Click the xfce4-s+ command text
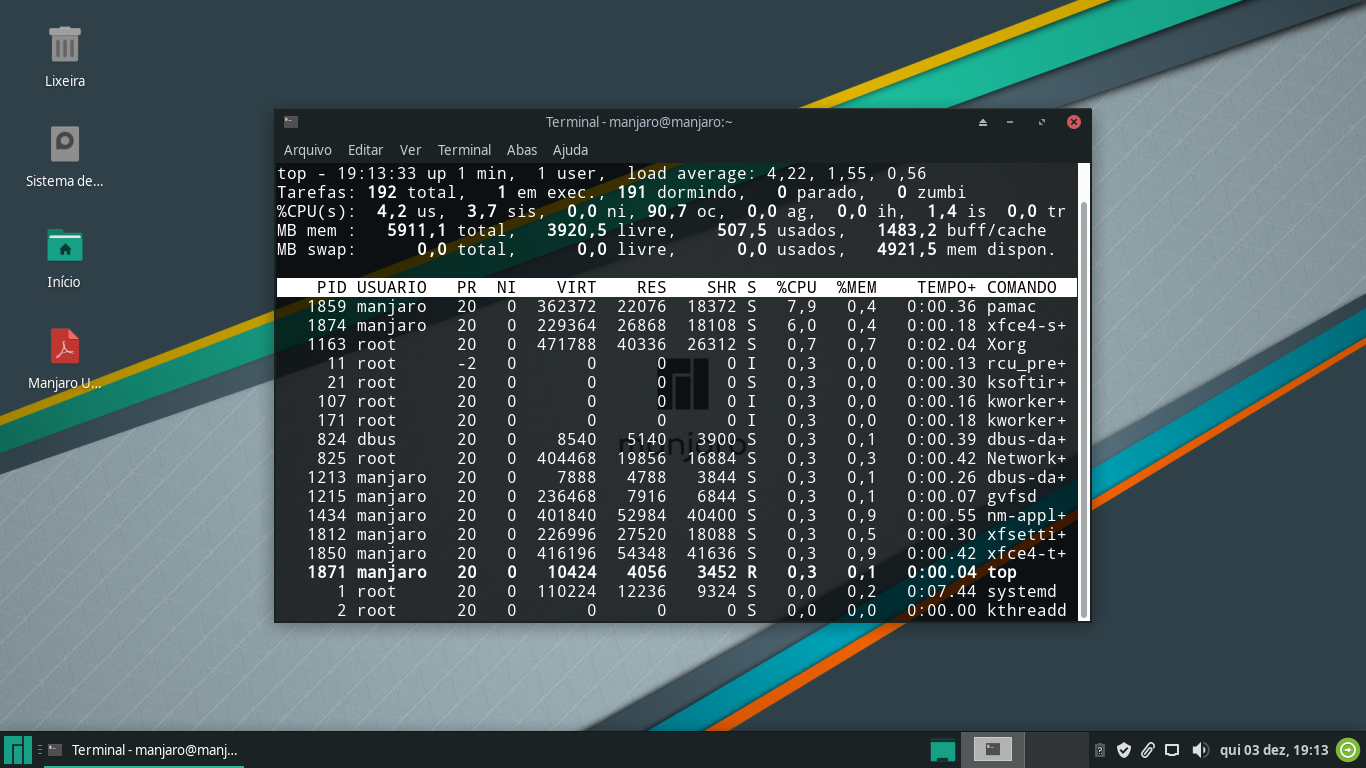 coord(1027,326)
